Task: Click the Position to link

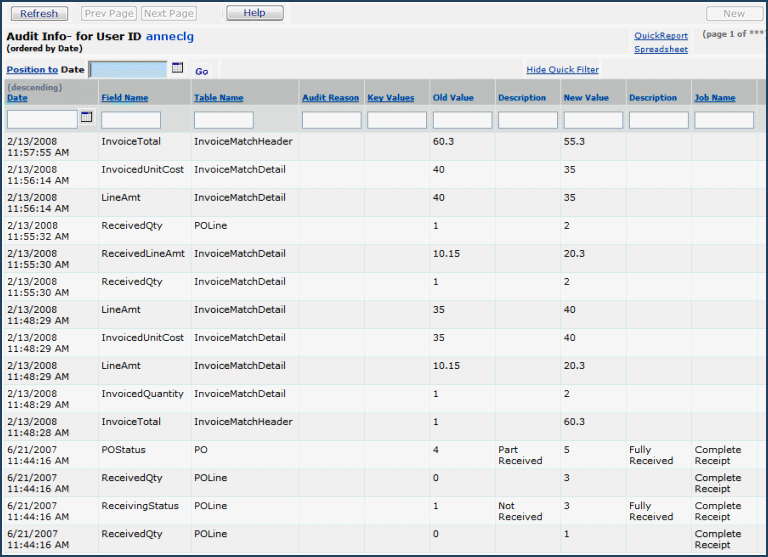Action: (x=32, y=70)
